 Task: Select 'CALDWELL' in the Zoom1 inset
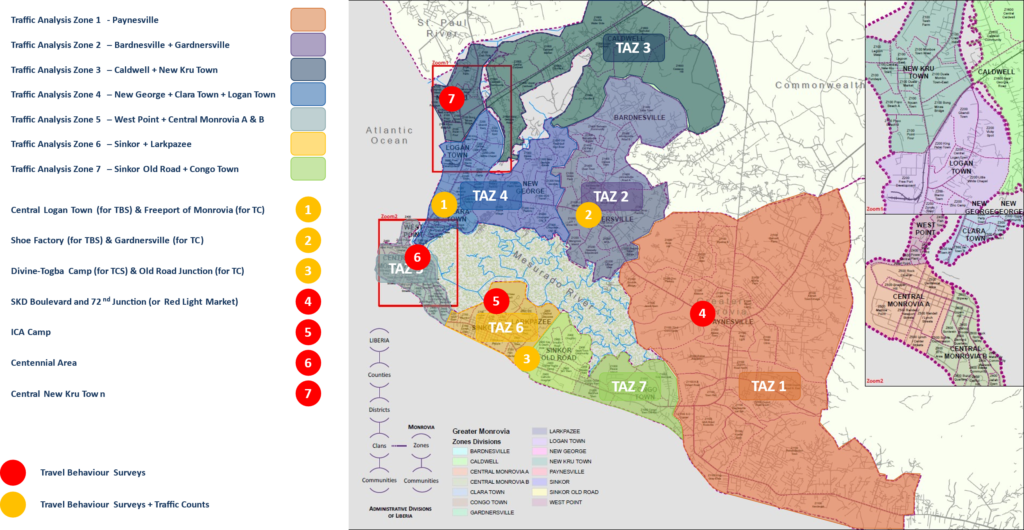tap(997, 72)
